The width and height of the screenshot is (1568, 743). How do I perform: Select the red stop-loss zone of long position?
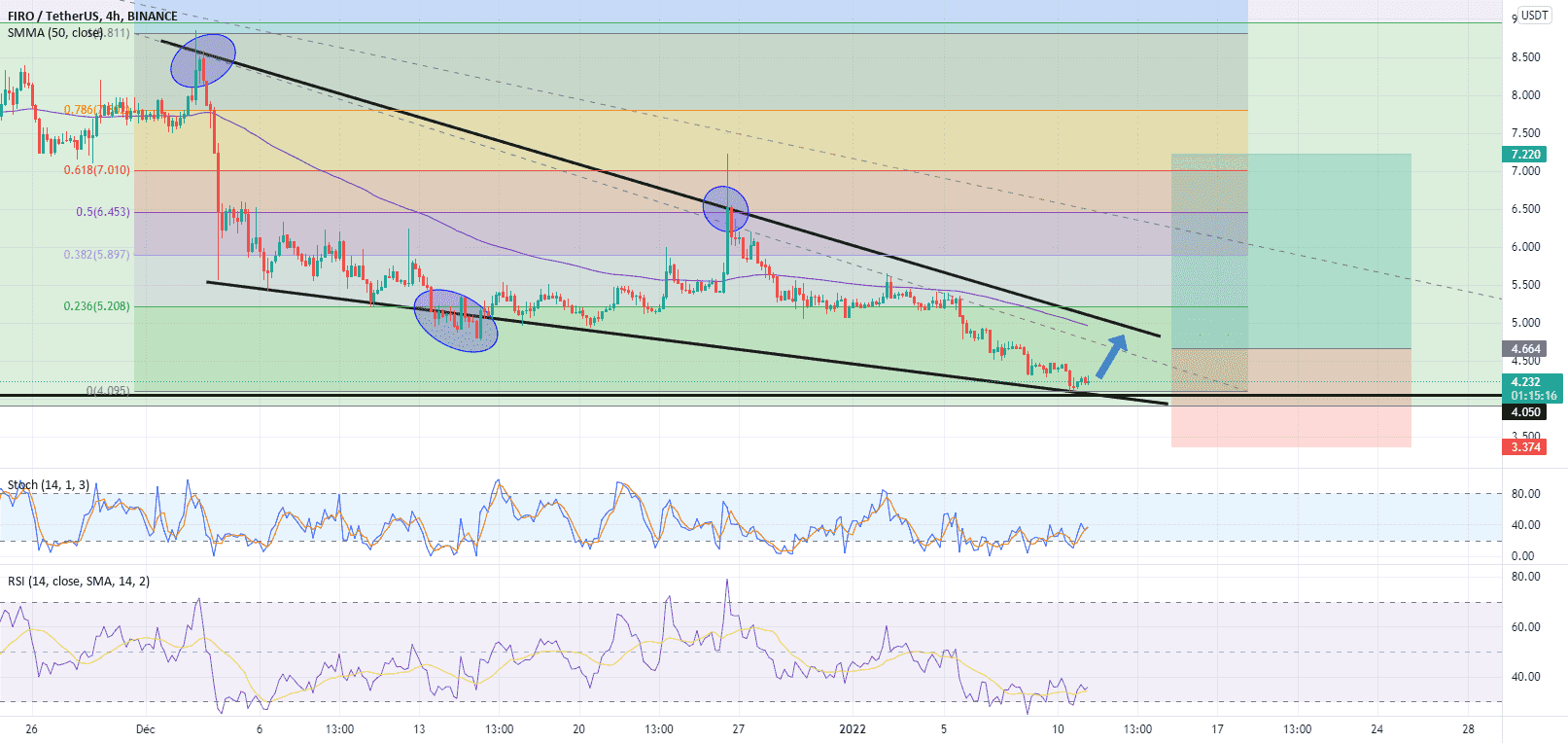pyautogui.click(x=1291, y=398)
